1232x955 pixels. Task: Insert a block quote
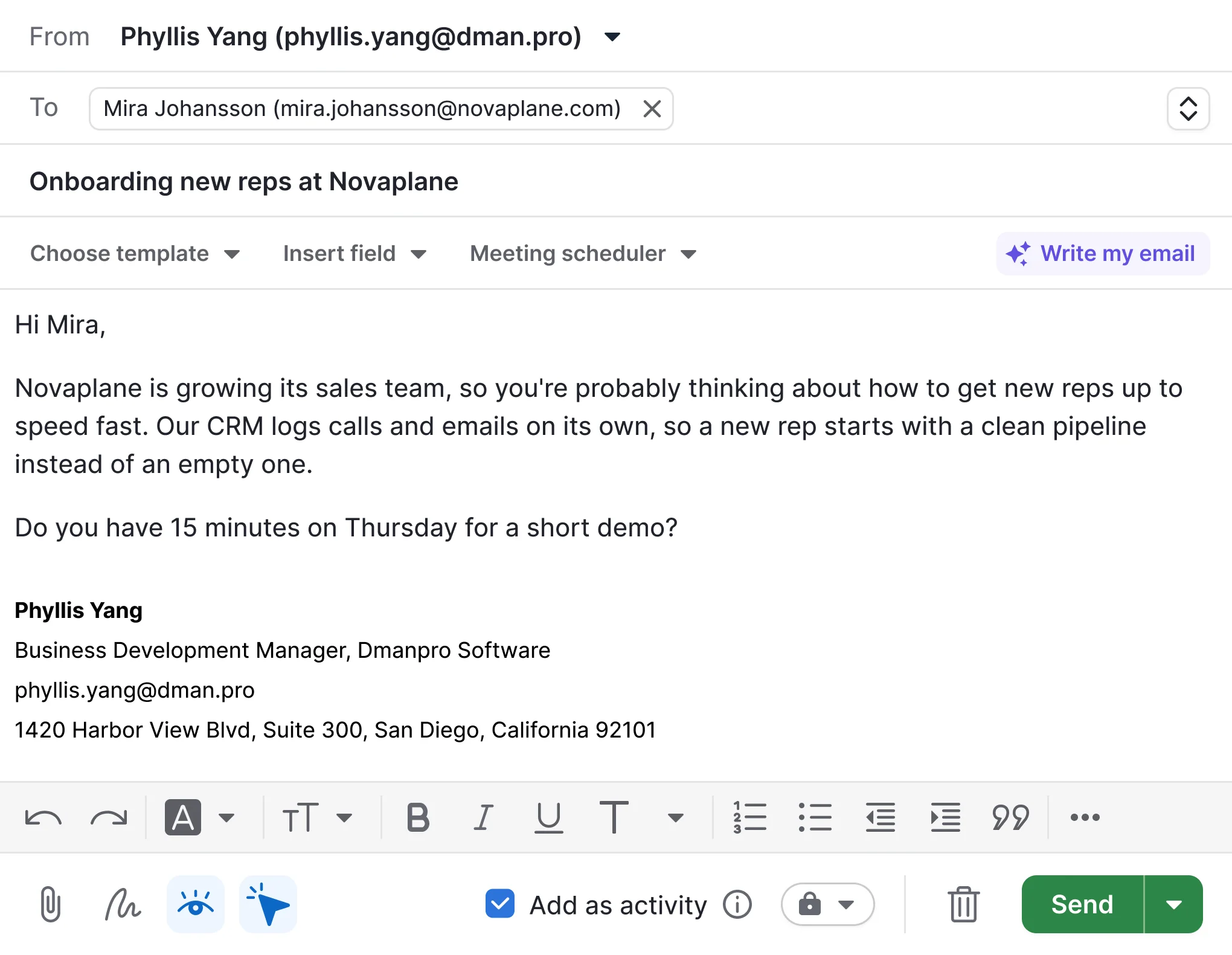coord(1010,817)
